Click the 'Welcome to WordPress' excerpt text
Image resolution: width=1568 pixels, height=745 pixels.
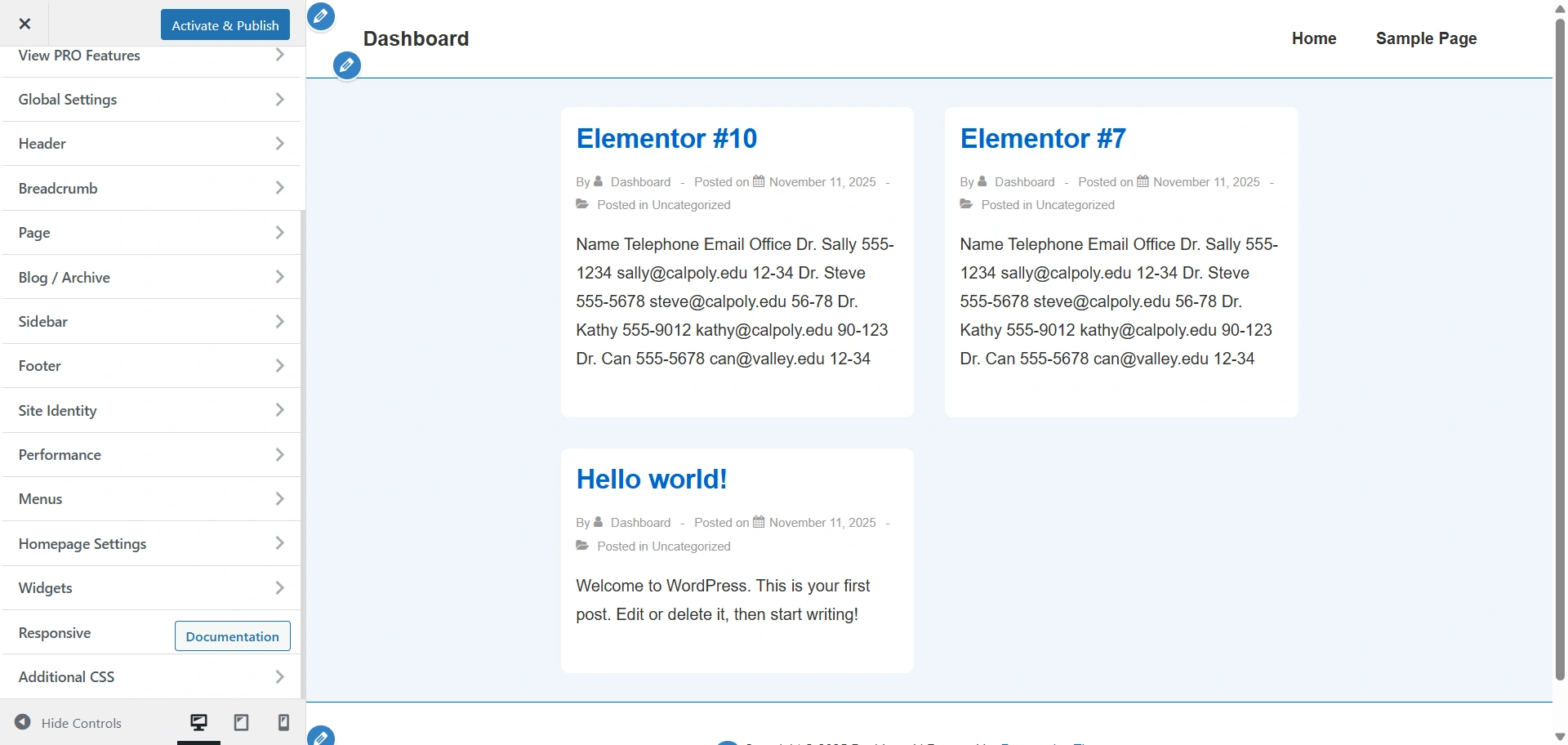tap(723, 600)
